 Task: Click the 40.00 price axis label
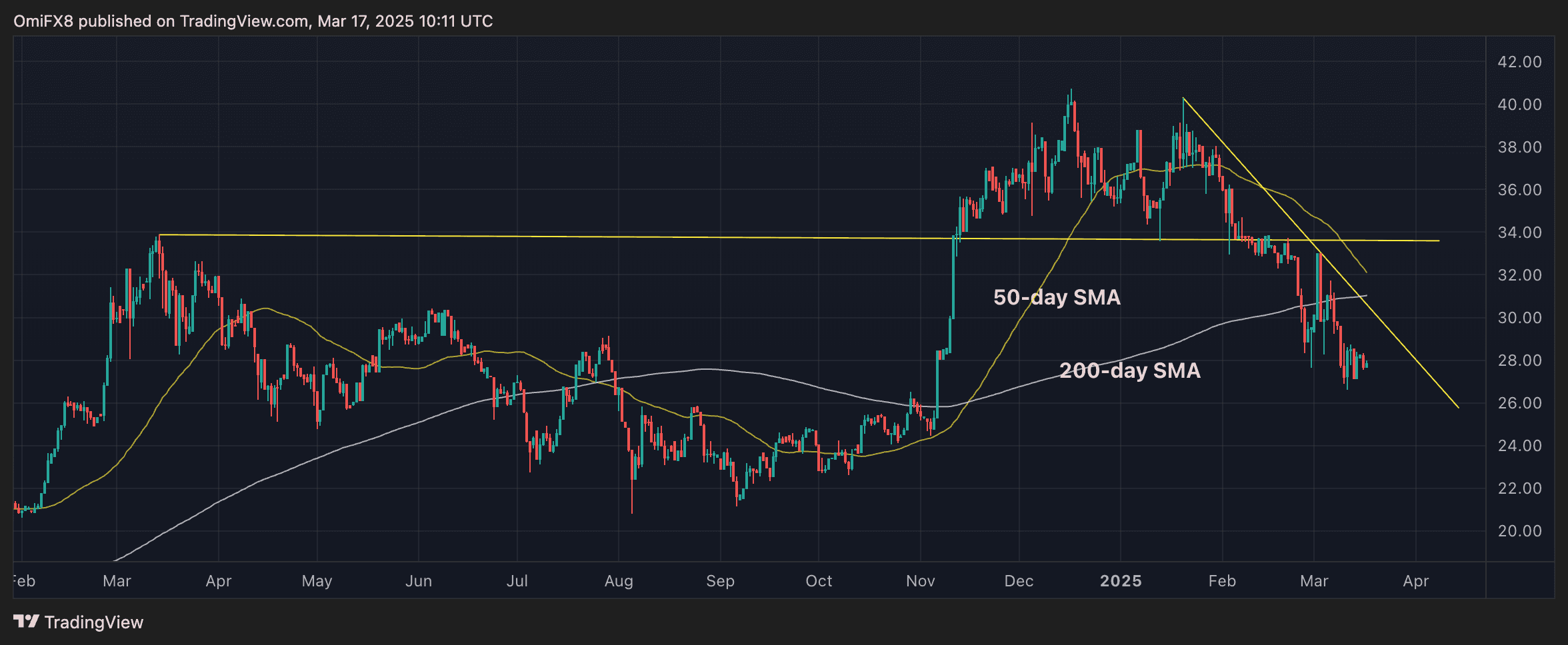[1520, 105]
